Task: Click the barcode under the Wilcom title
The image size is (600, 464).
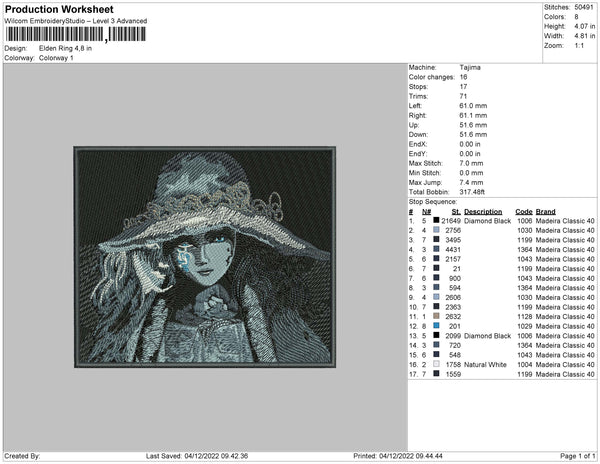Action: pyautogui.click(x=75, y=34)
